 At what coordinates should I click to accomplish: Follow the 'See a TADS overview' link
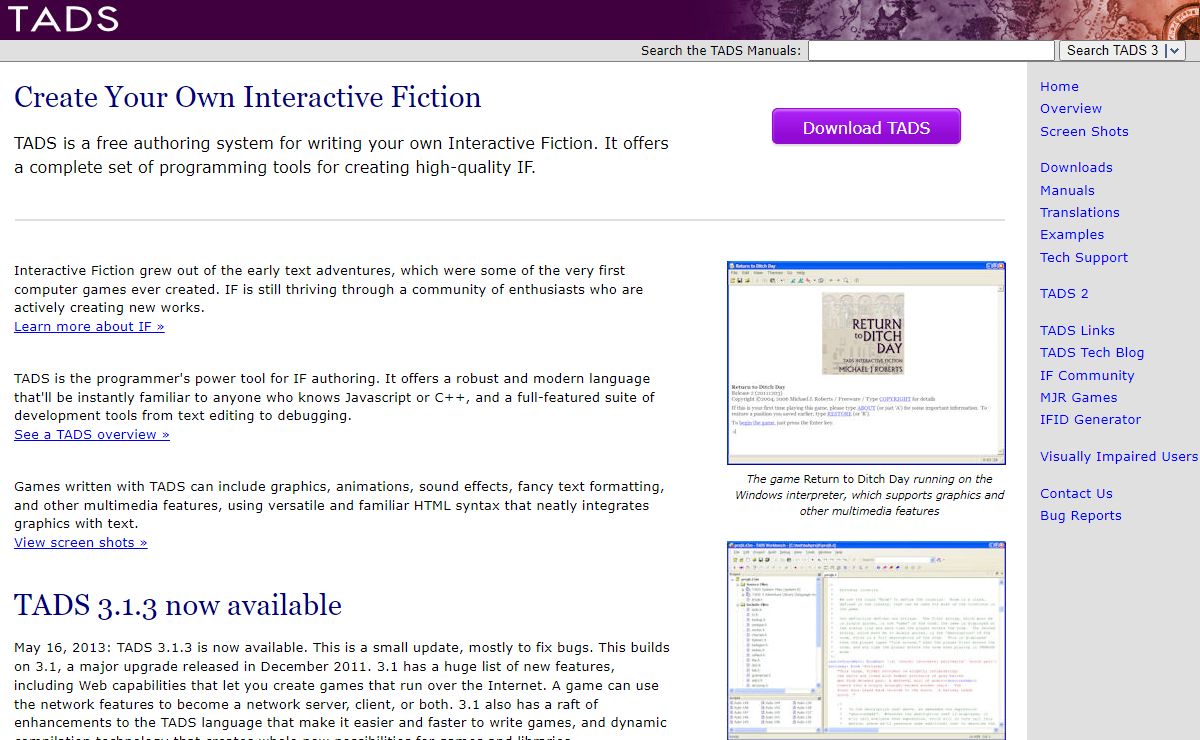coord(92,434)
